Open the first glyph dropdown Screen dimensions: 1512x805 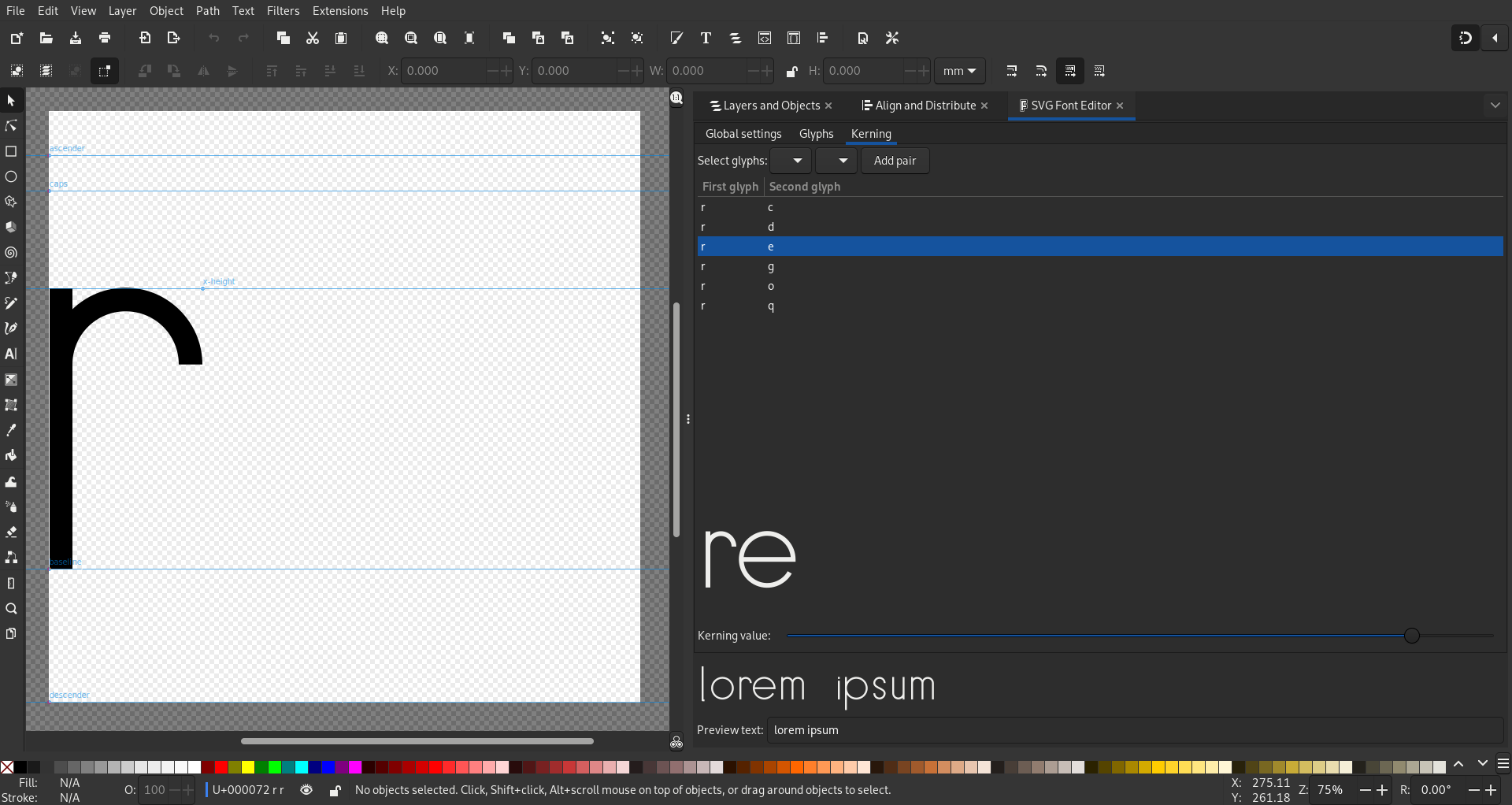(791, 161)
